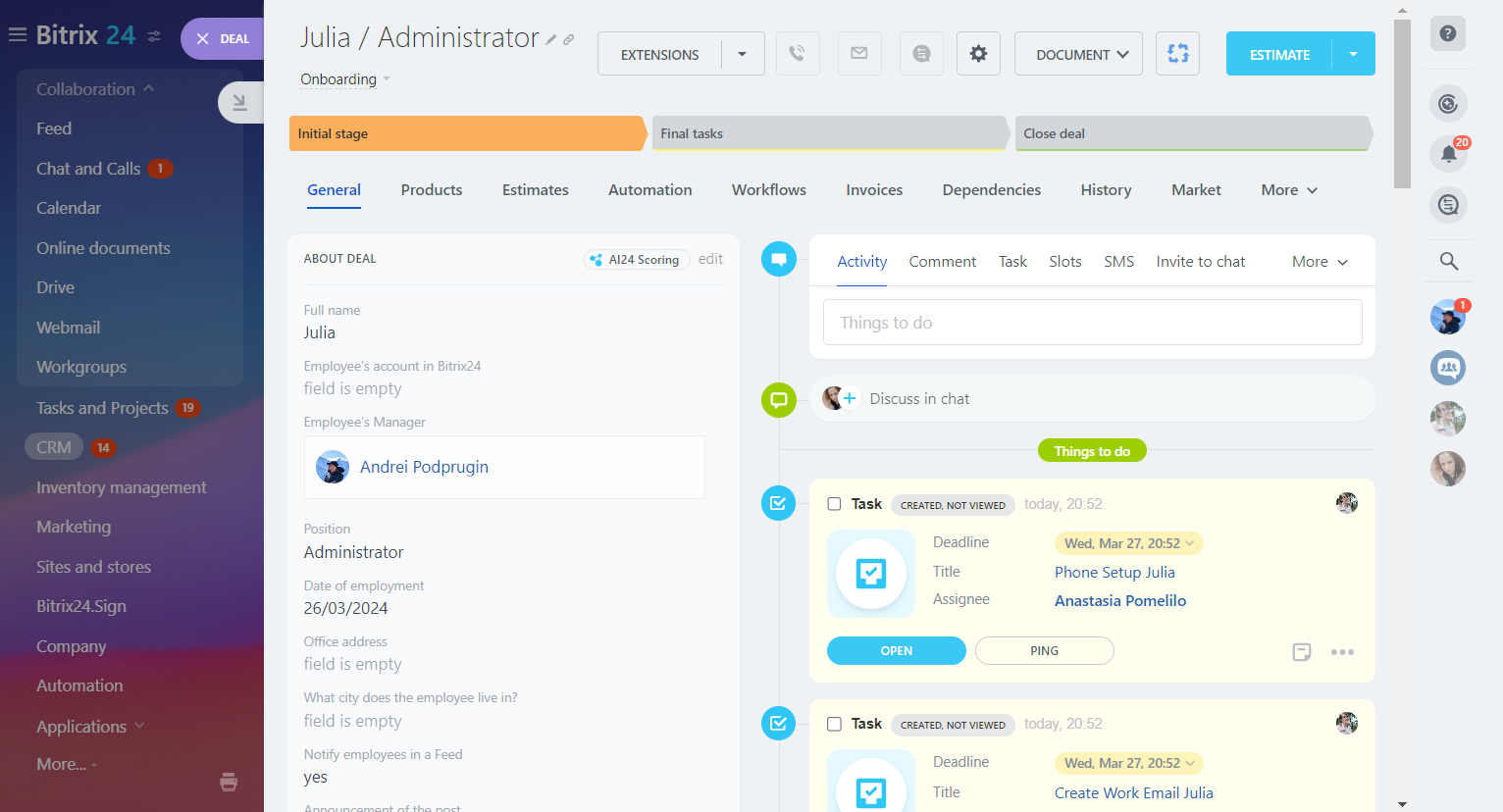Select the Final tasks stage in pipeline
The image size is (1503, 812).
point(829,133)
